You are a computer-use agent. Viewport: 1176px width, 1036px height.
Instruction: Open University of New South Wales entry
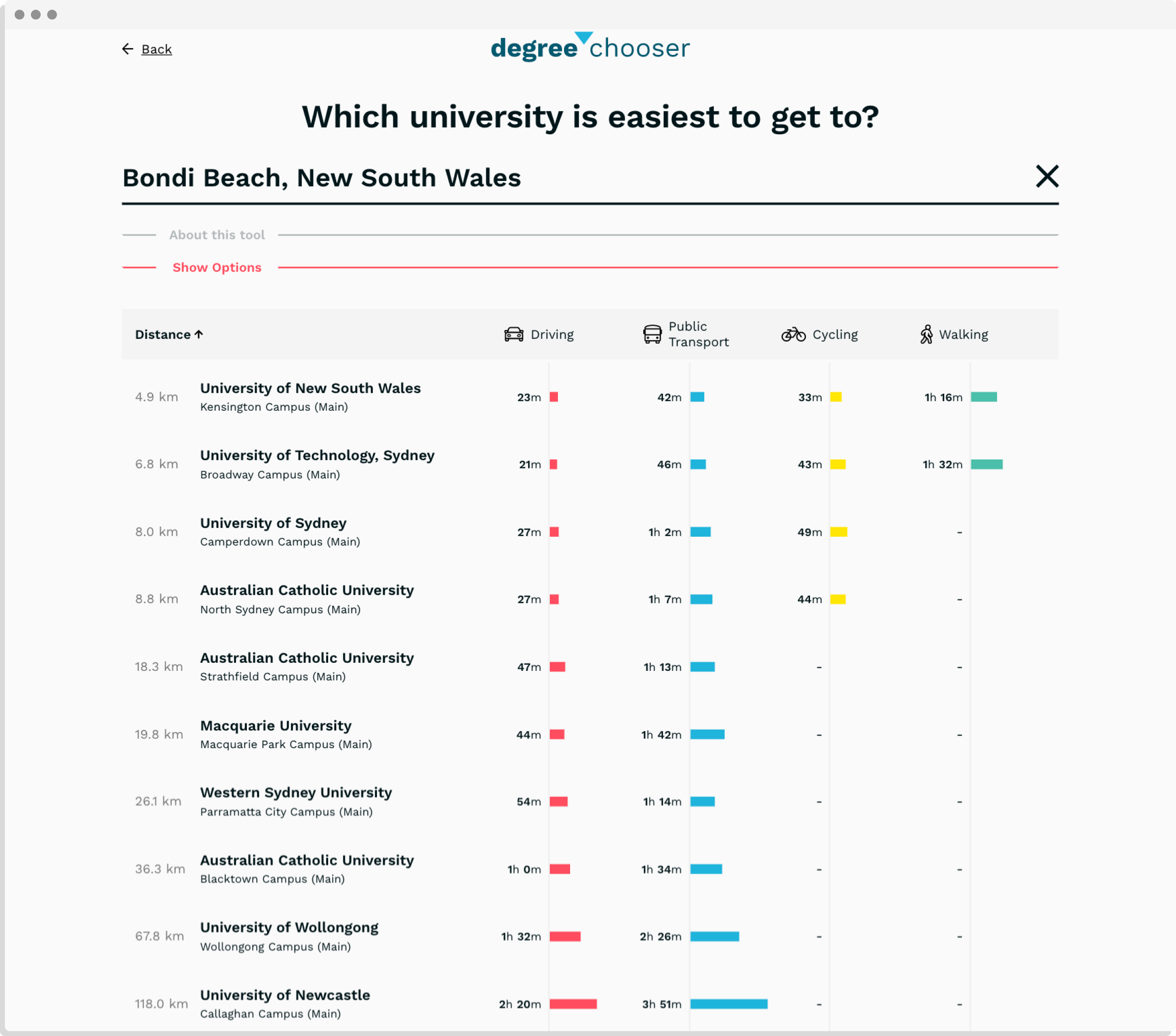(x=310, y=388)
